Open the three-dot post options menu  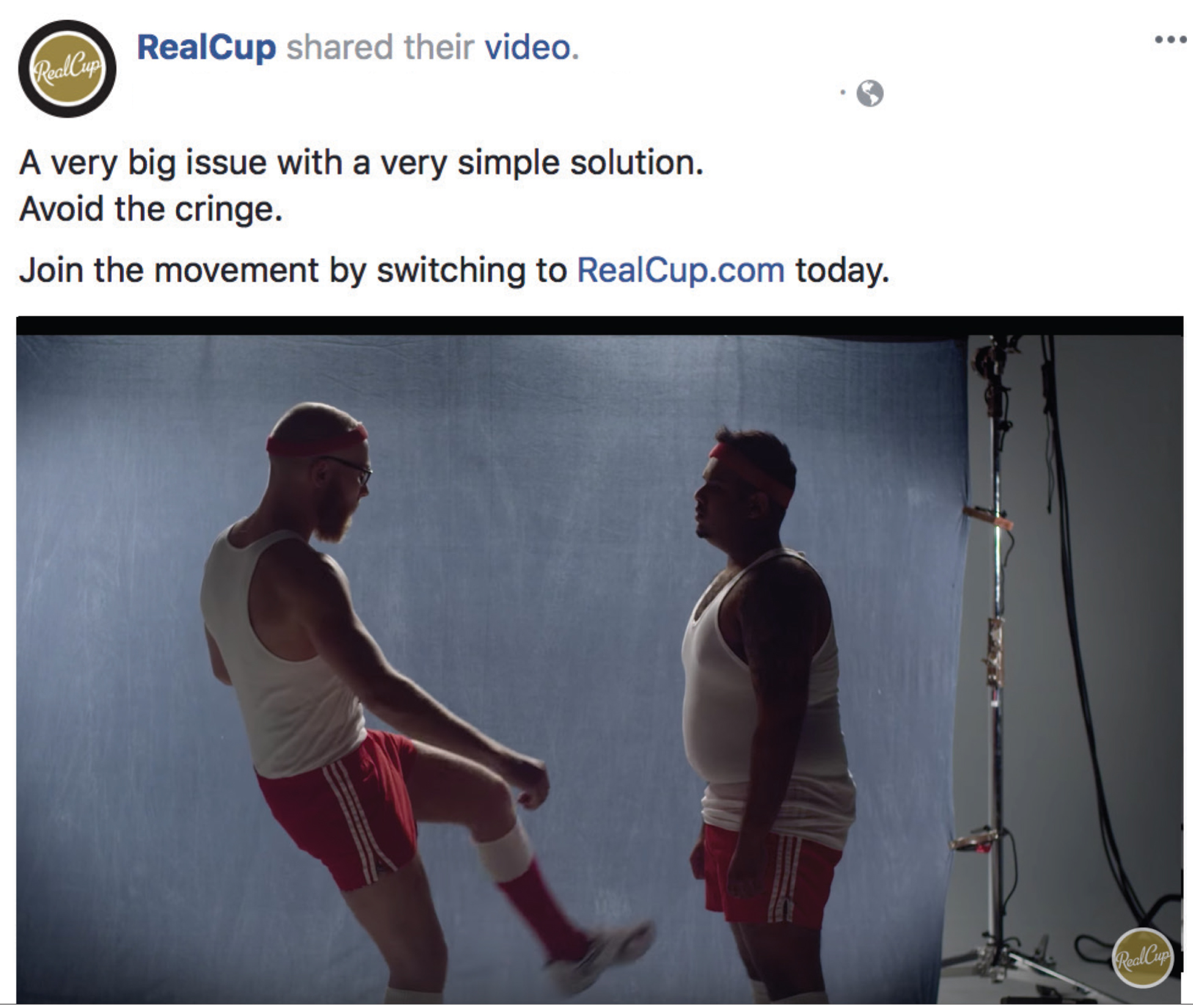[1170, 40]
